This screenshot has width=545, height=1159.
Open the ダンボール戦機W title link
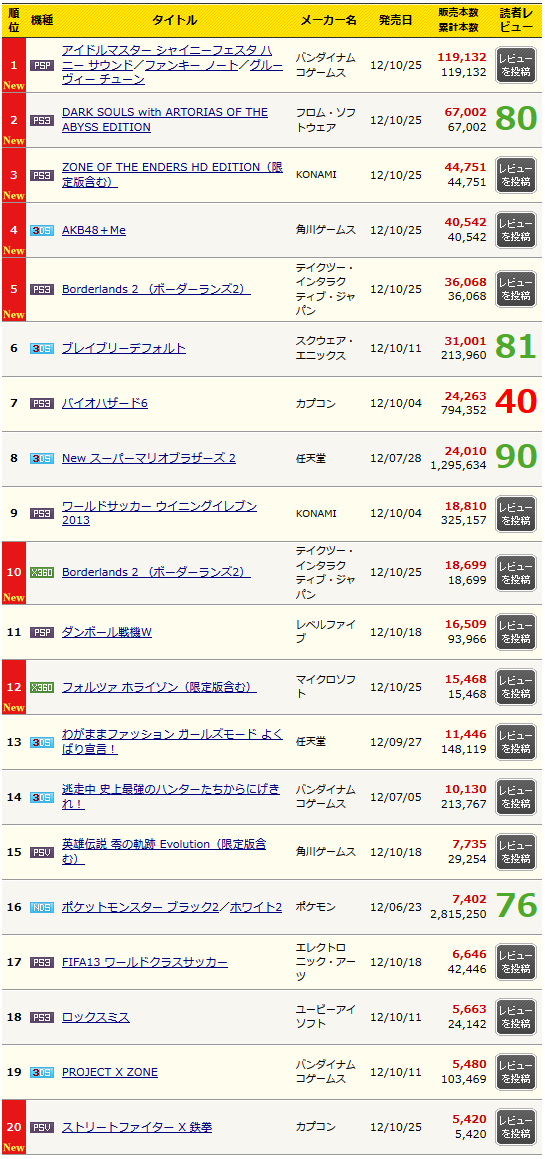(107, 632)
